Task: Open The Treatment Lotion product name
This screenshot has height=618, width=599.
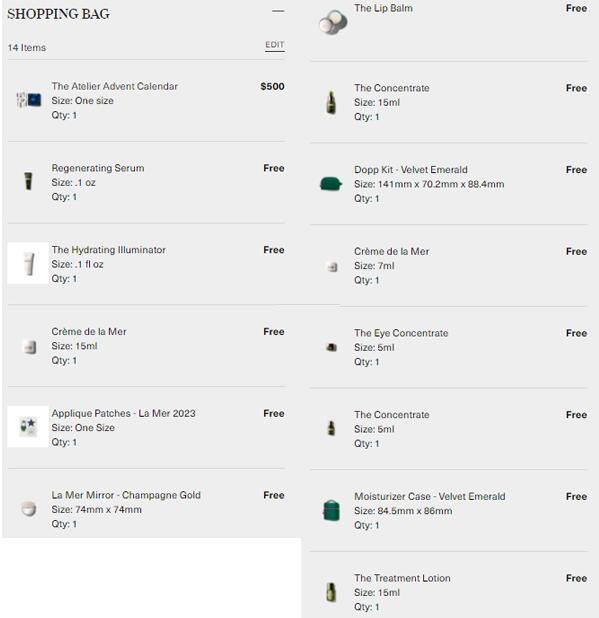Action: click(402, 578)
